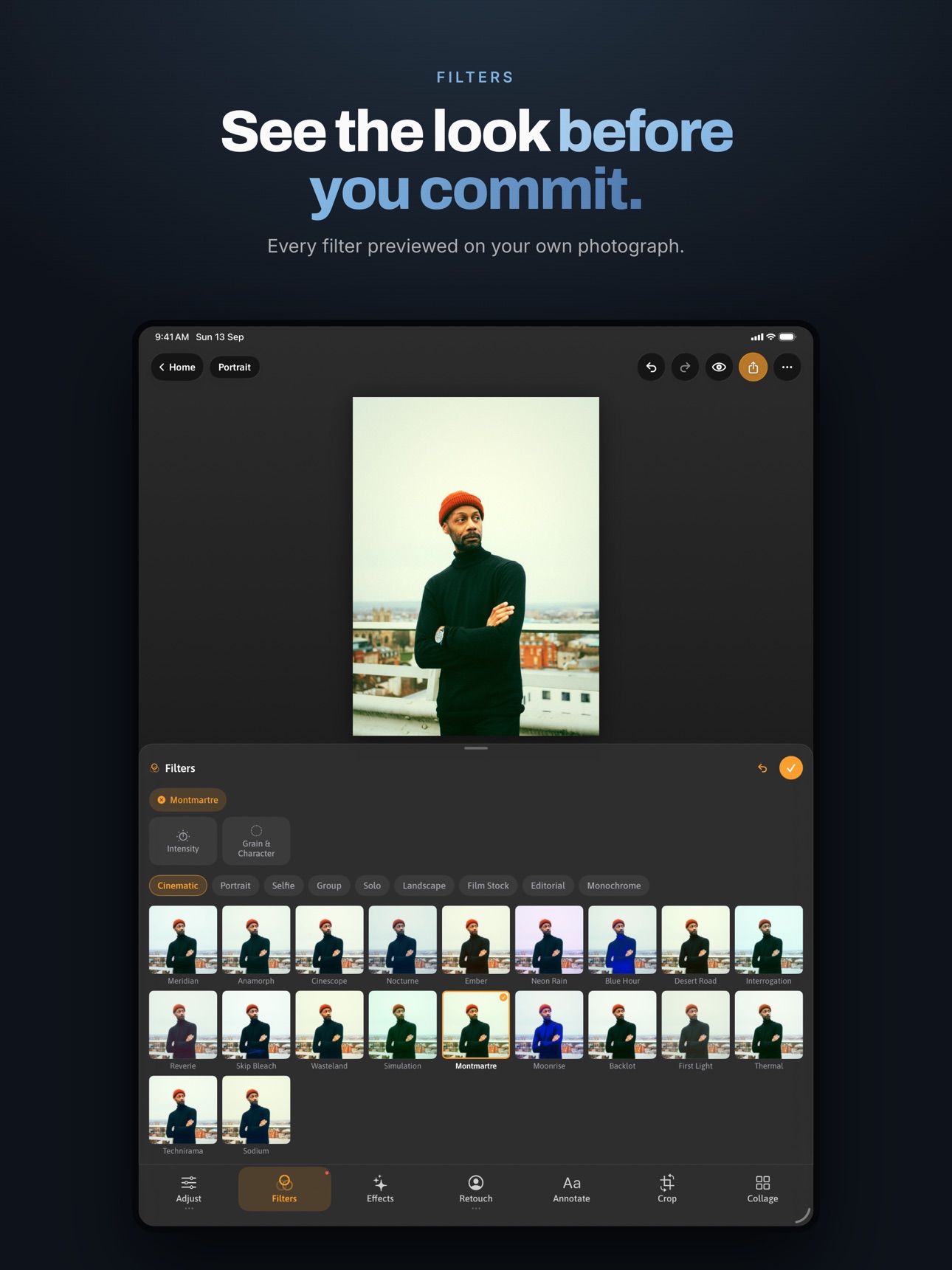Image resolution: width=952 pixels, height=1270 pixels.
Task: Select the Monochrome category
Action: 614,886
